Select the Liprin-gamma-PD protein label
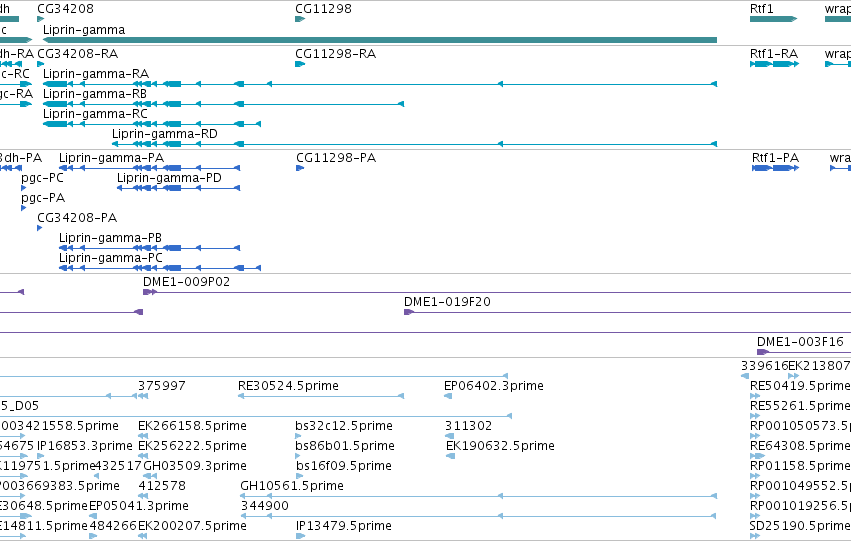Screen dimensions: 851x541 pyautogui.click(x=169, y=178)
